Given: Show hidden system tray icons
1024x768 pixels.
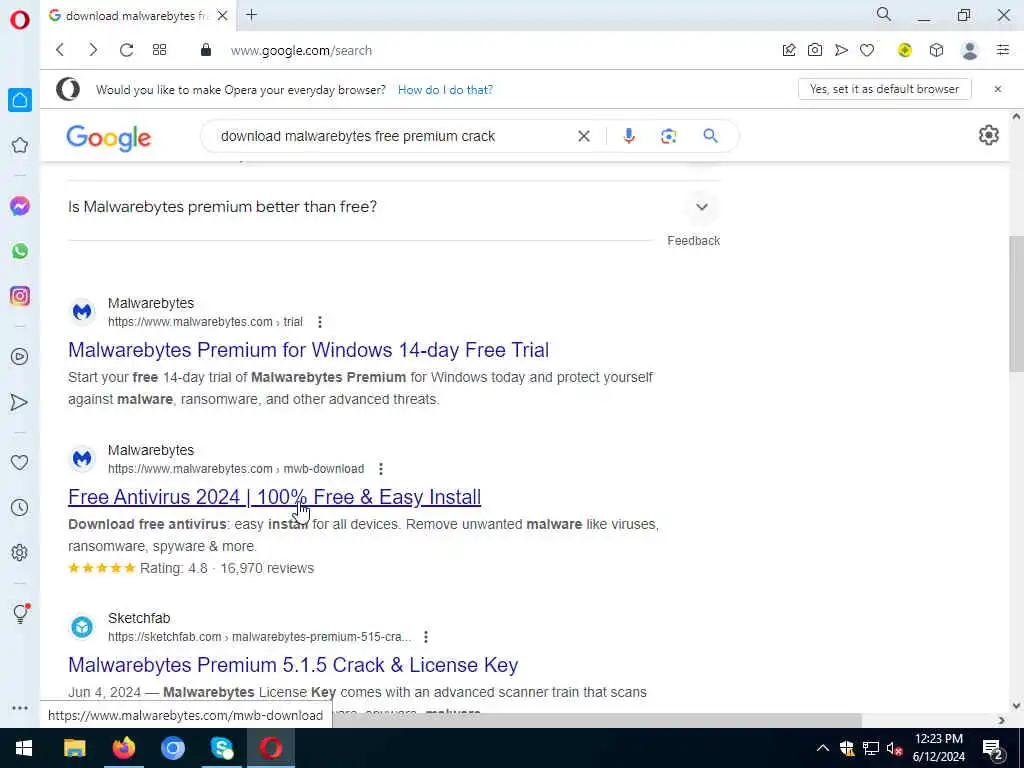Looking at the screenshot, I should tap(823, 748).
